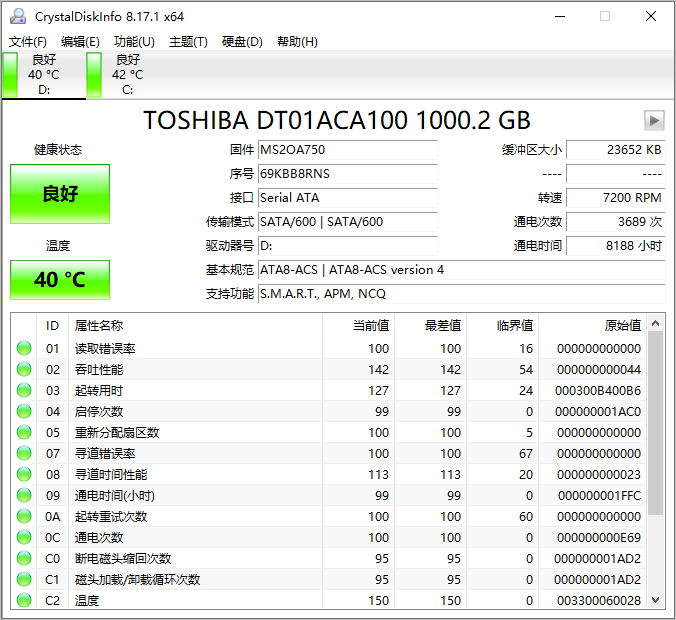The image size is (676, 620).
Task: Select the D: drive tab at 40 °C
Action: [44, 75]
